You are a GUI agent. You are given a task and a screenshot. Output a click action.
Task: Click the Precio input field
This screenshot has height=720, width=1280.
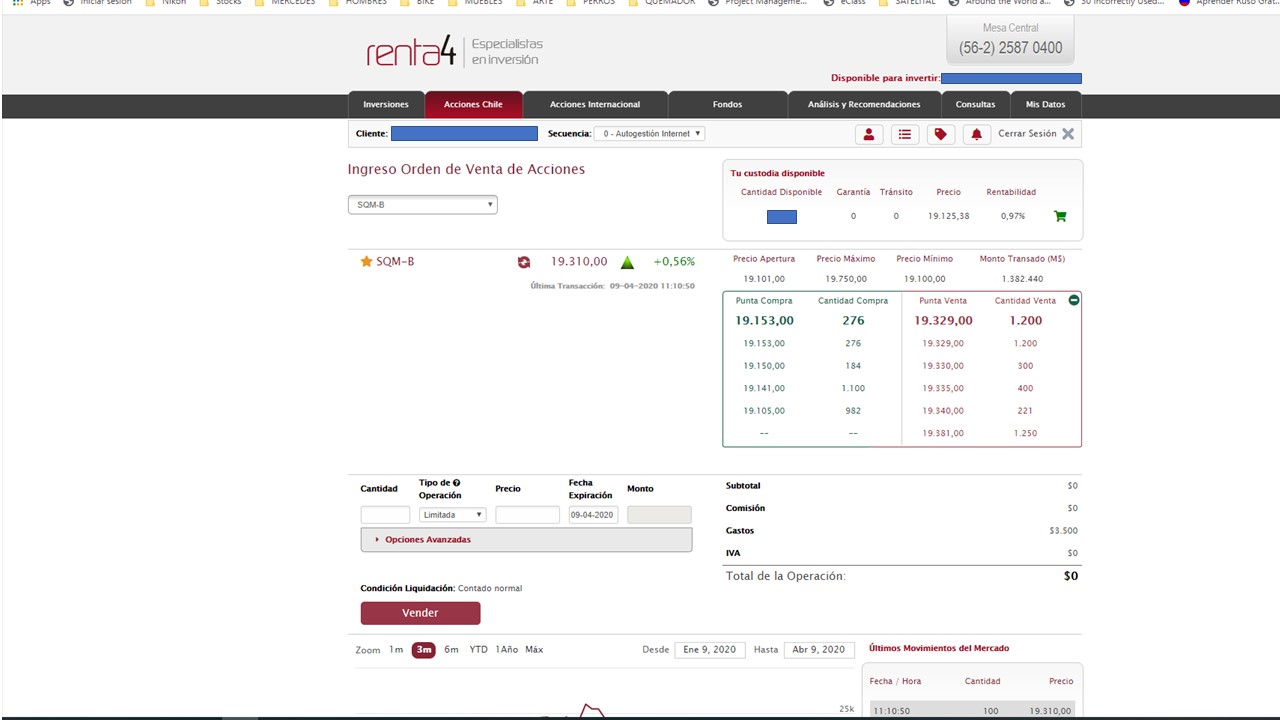coord(527,515)
